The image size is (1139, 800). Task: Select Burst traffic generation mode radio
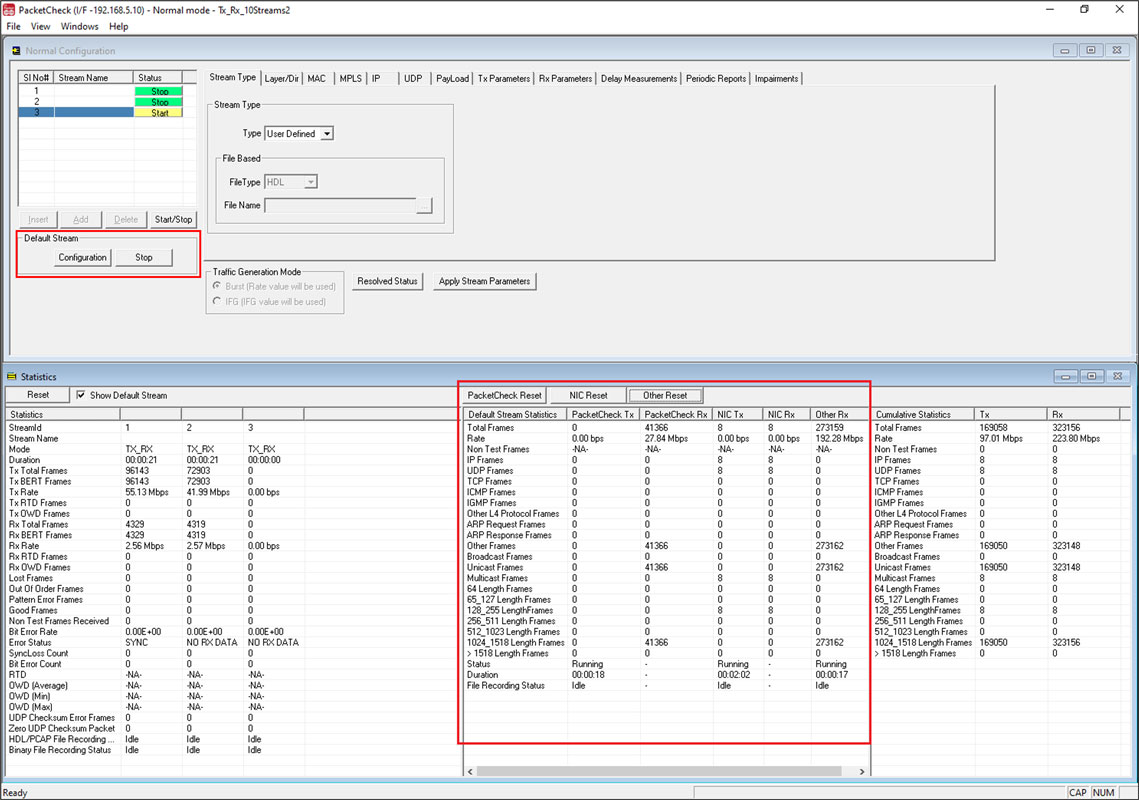216,286
